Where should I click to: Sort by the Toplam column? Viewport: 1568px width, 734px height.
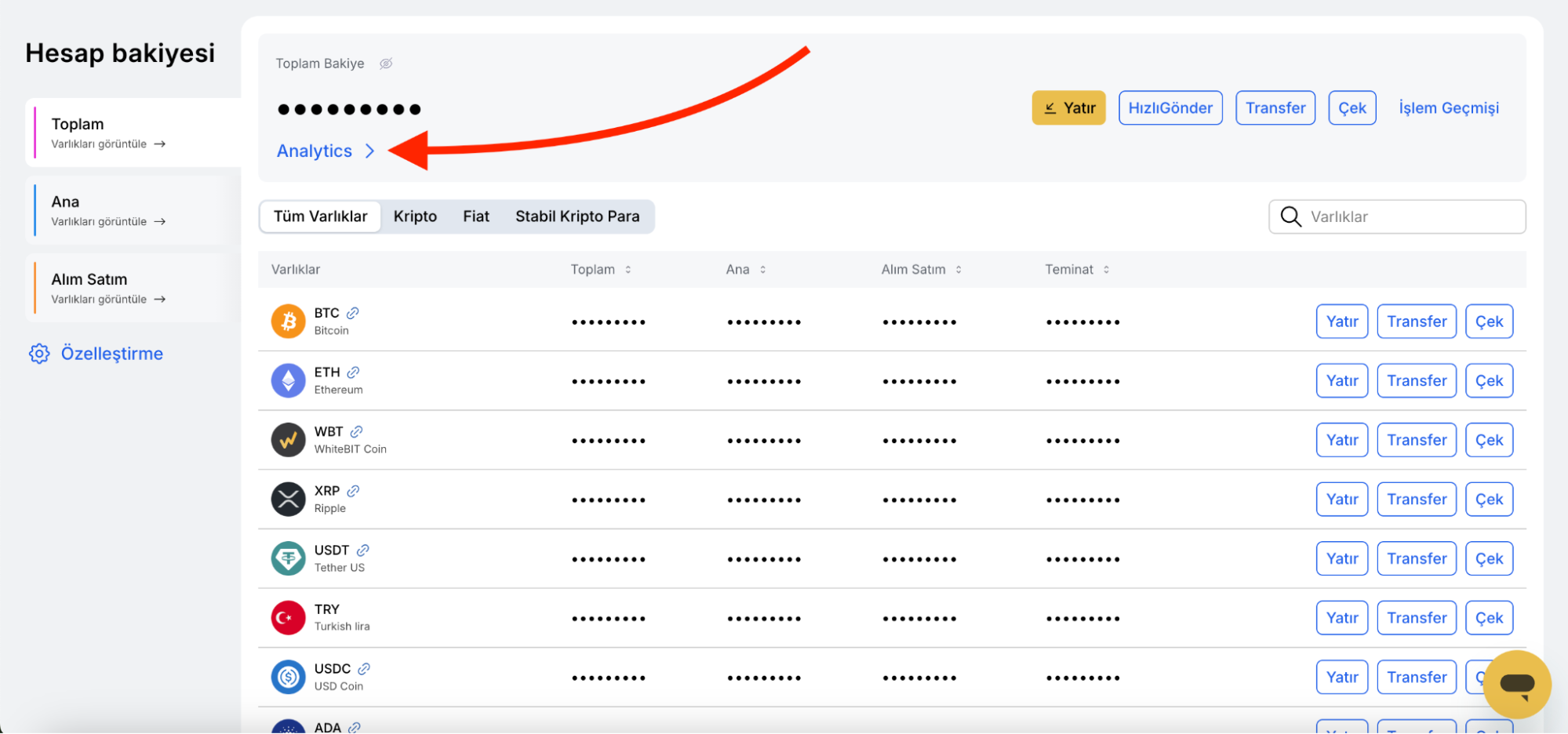click(x=628, y=270)
